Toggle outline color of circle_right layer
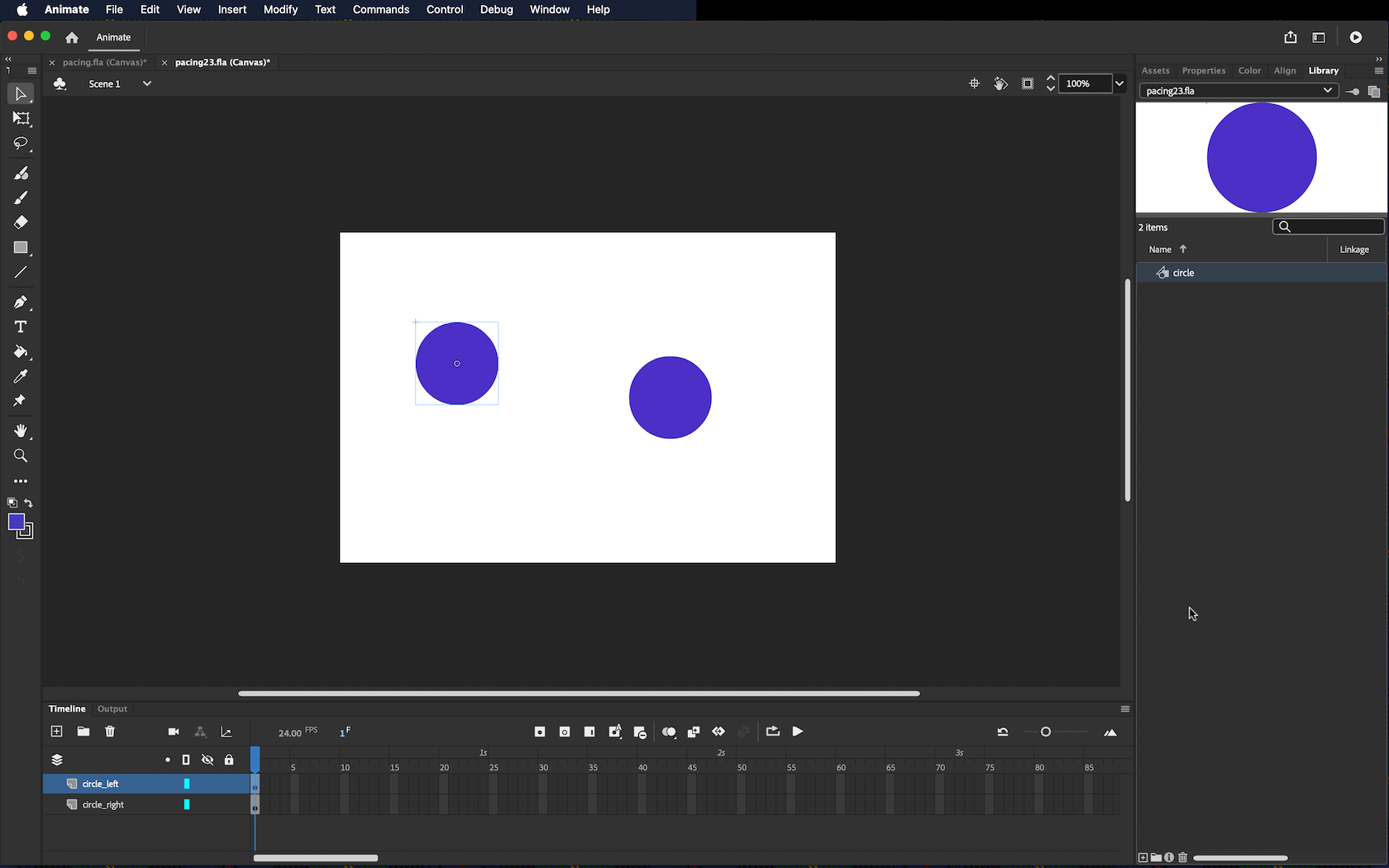The width and height of the screenshot is (1389, 868). pos(187,804)
